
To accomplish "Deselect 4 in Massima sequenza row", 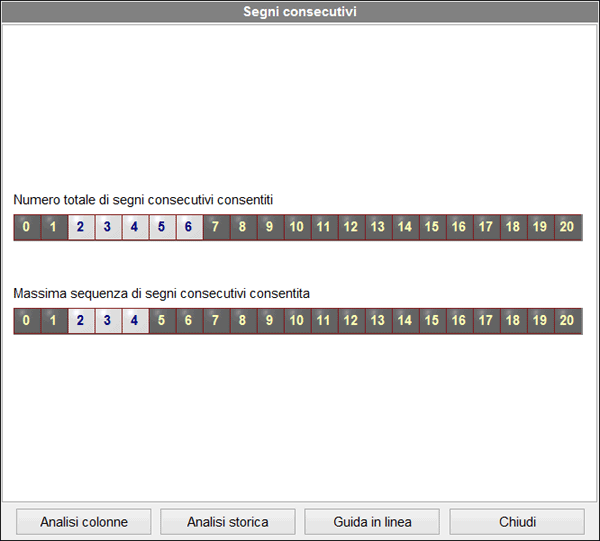I will [134, 321].
